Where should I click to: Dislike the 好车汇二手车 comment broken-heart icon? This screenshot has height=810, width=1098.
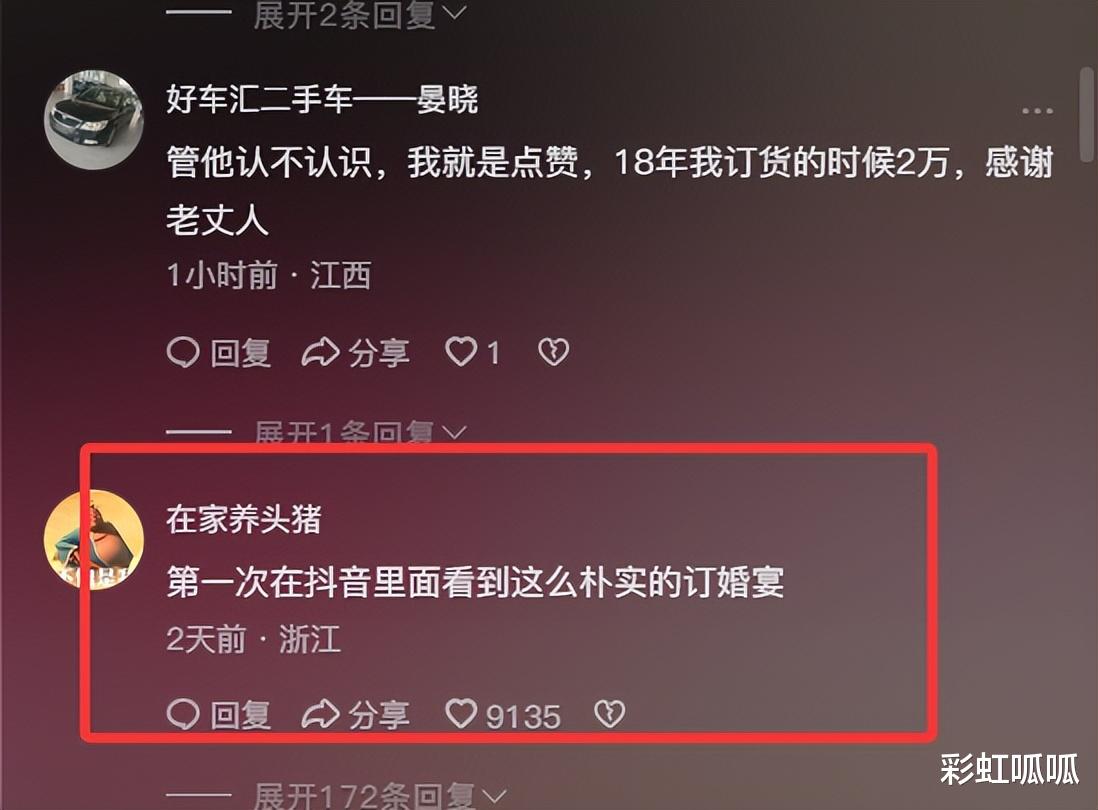click(x=553, y=352)
